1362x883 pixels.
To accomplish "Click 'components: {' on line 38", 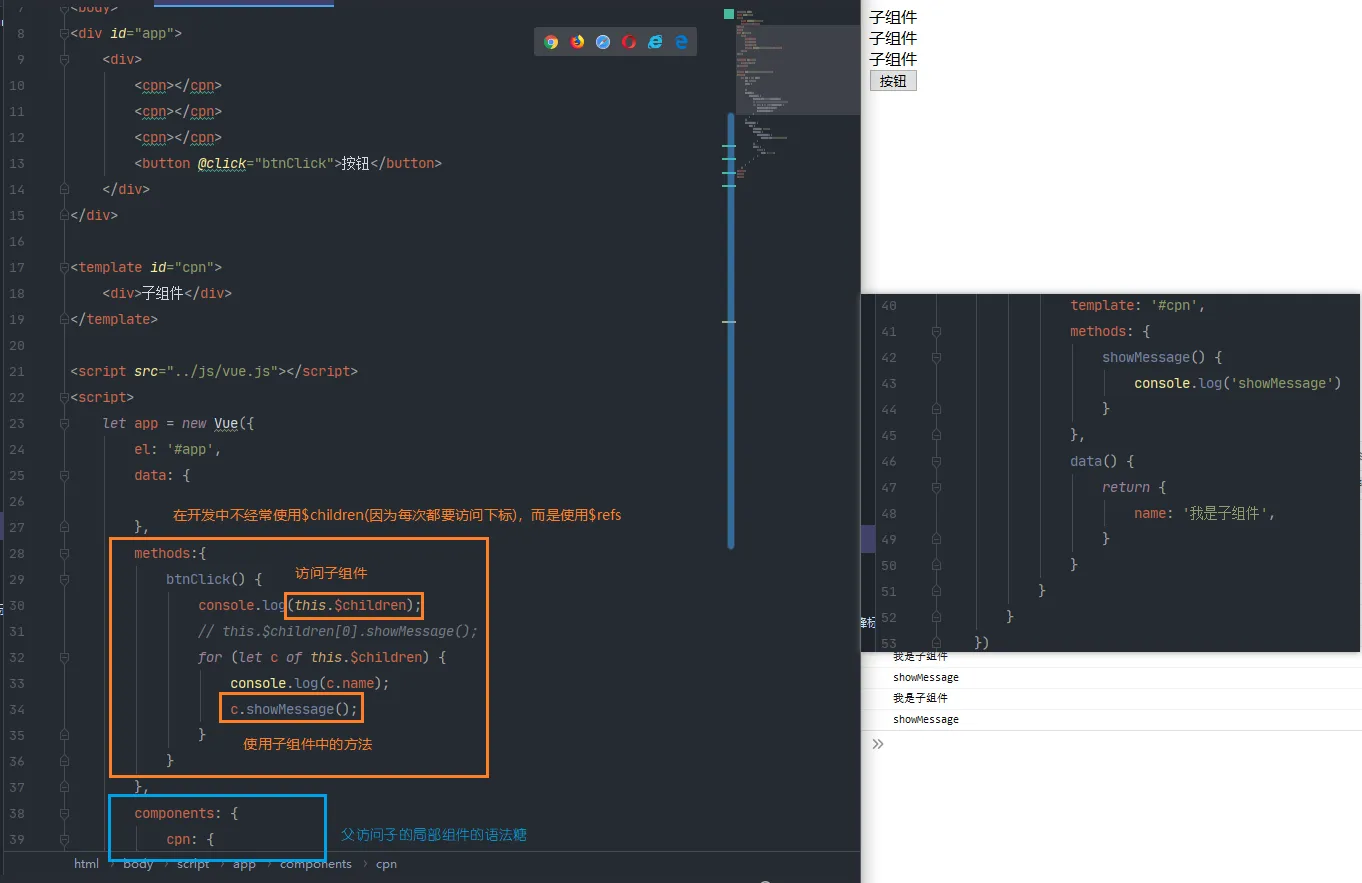I will click(186, 813).
